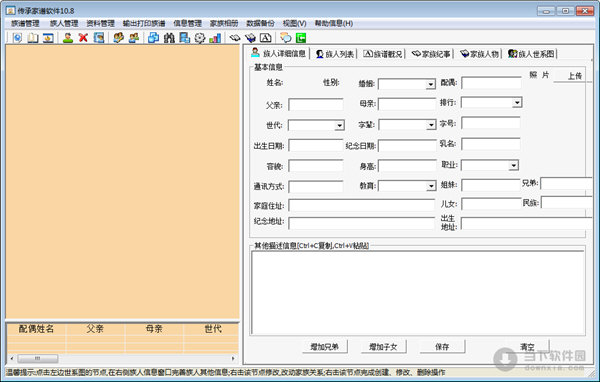Screen dimensions: 600x382
Task: Switch to the 家族人物 tab
Action: [479, 54]
